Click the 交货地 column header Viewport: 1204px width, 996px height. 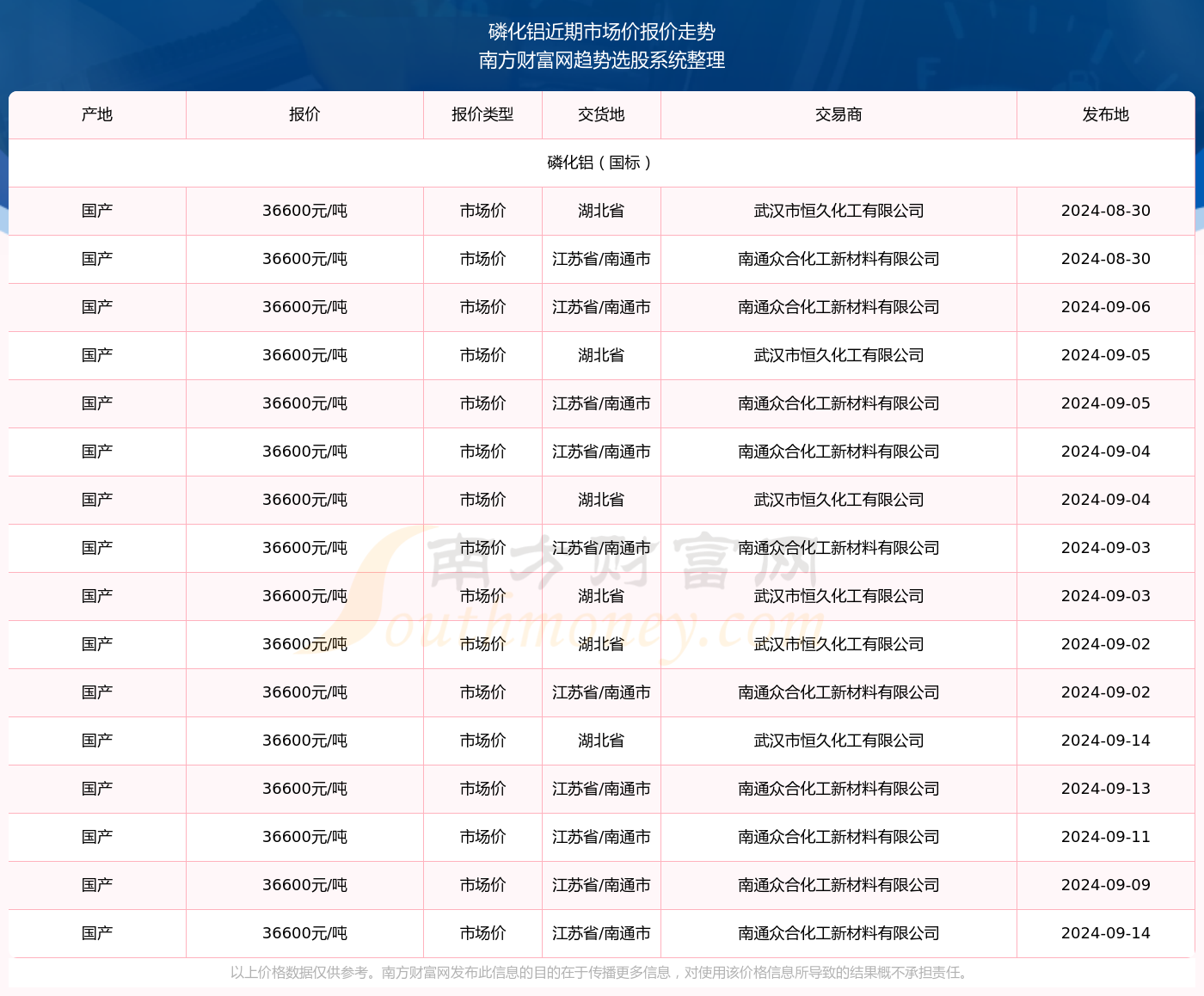point(601,114)
